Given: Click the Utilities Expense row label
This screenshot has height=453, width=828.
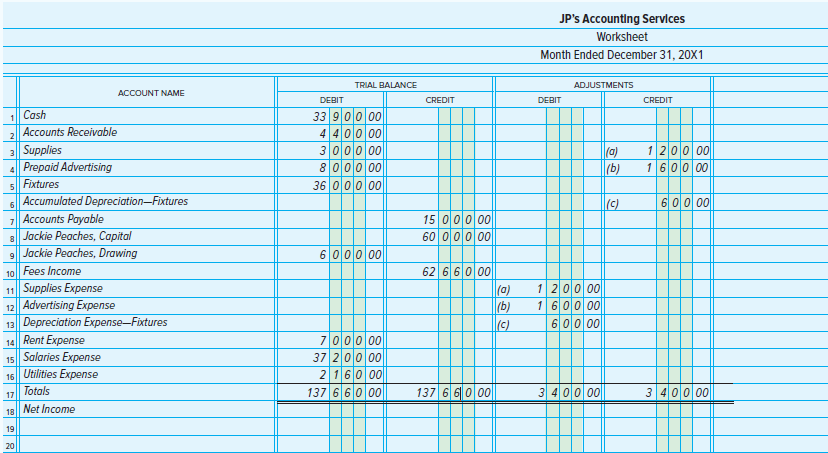Looking at the screenshot, I should (60, 375).
